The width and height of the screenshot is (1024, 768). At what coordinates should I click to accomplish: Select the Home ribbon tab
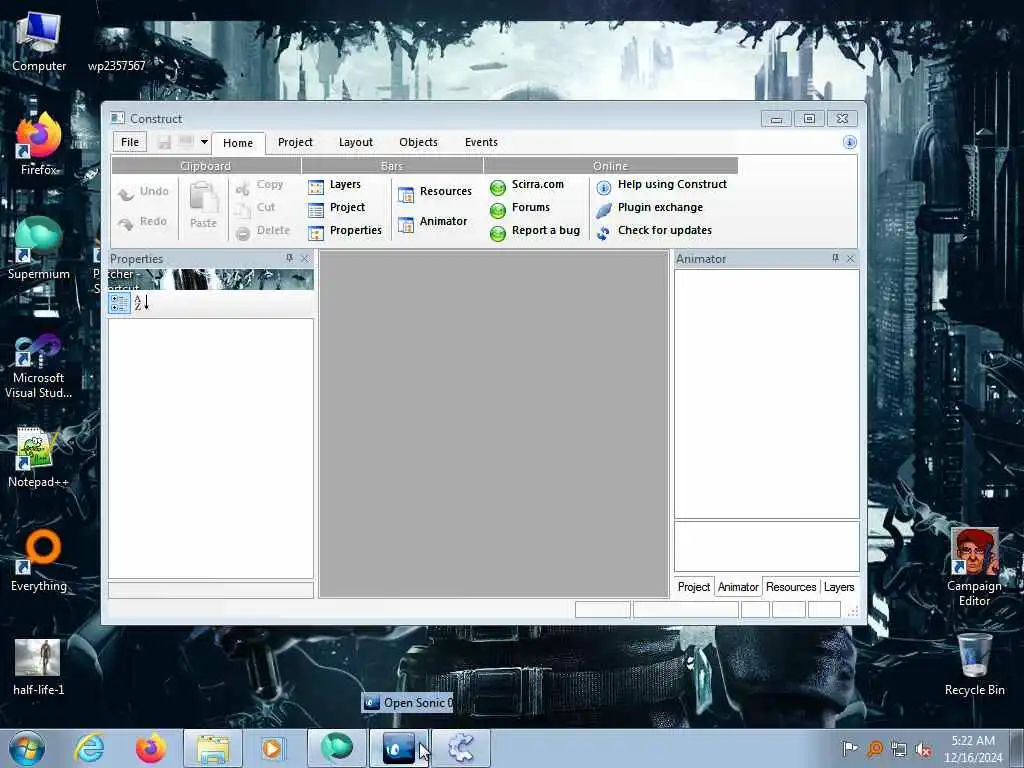(238, 143)
